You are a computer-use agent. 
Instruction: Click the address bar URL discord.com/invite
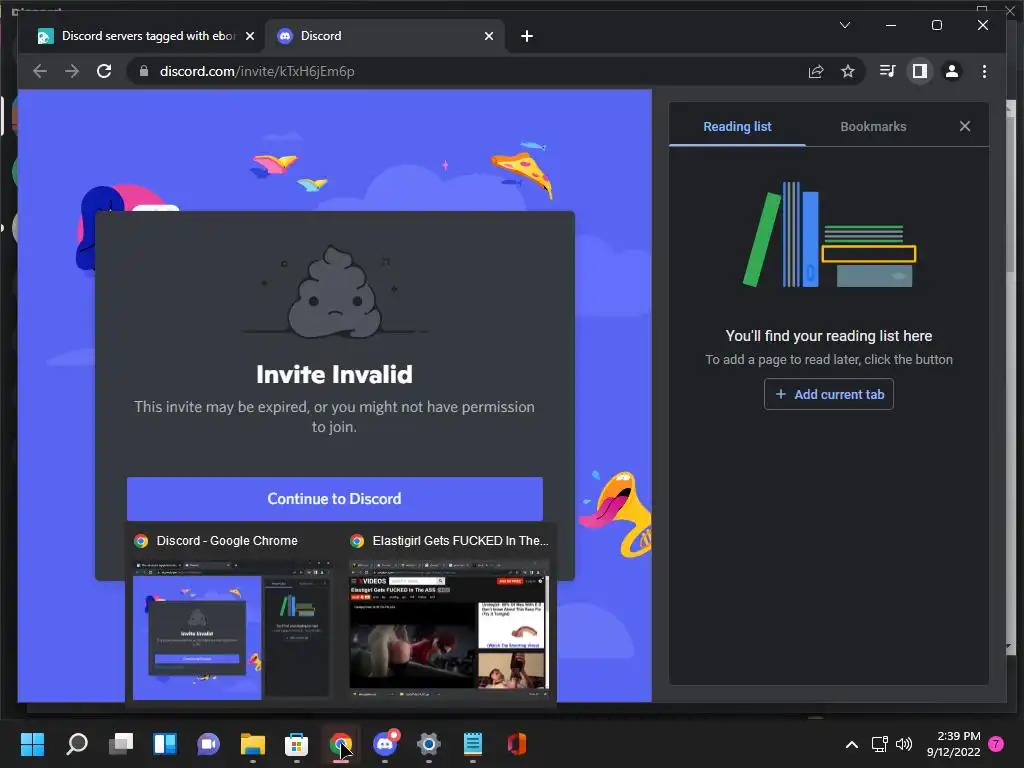(x=257, y=71)
